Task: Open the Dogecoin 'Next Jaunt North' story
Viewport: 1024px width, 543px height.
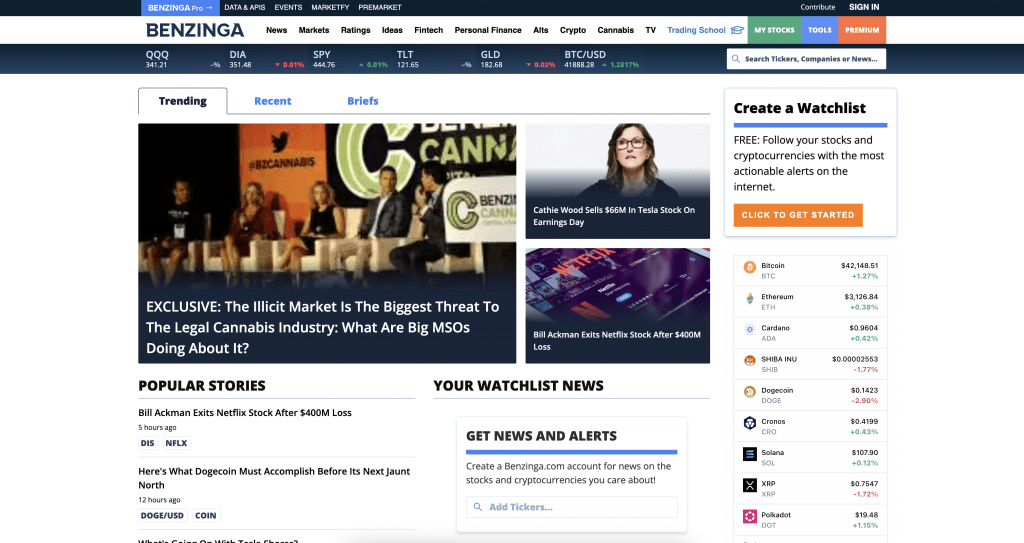Action: [x=274, y=478]
